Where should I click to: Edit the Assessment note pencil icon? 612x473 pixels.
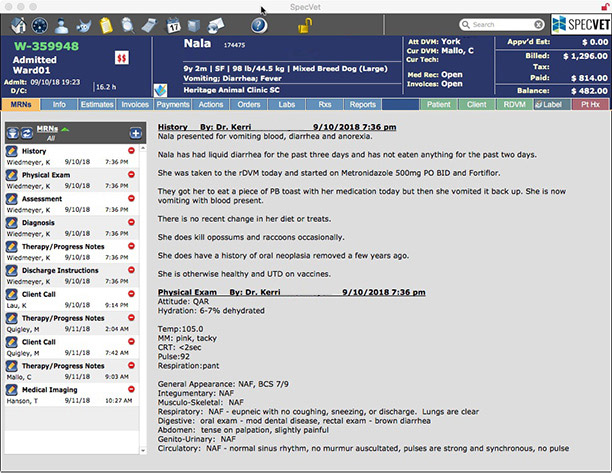[x=12, y=199]
